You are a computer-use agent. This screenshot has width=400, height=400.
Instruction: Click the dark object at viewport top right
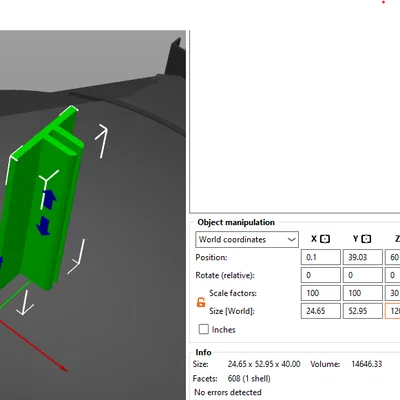pyautogui.click(x=175, y=58)
